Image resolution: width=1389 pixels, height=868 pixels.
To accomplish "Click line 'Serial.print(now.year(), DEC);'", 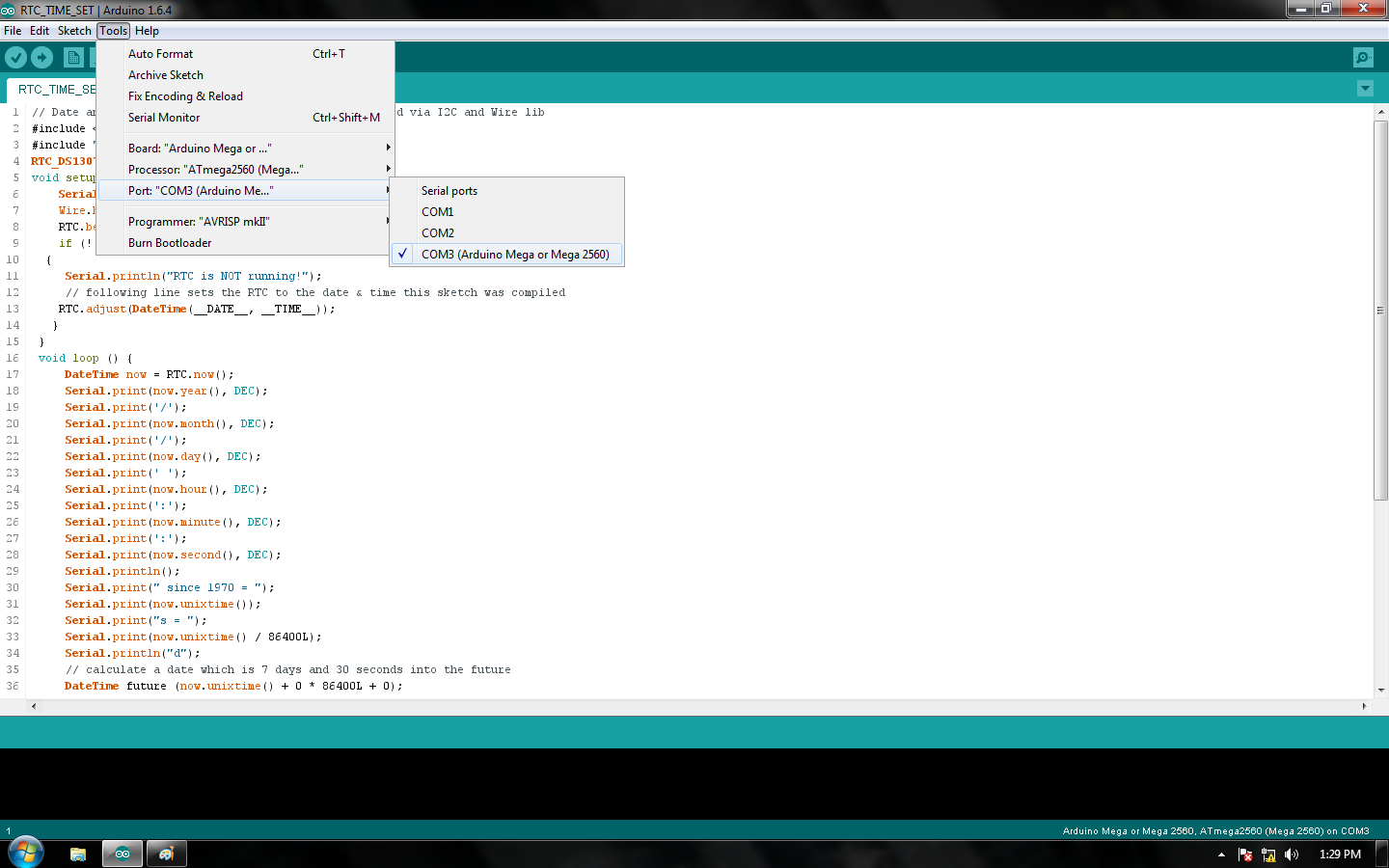I will [166, 391].
